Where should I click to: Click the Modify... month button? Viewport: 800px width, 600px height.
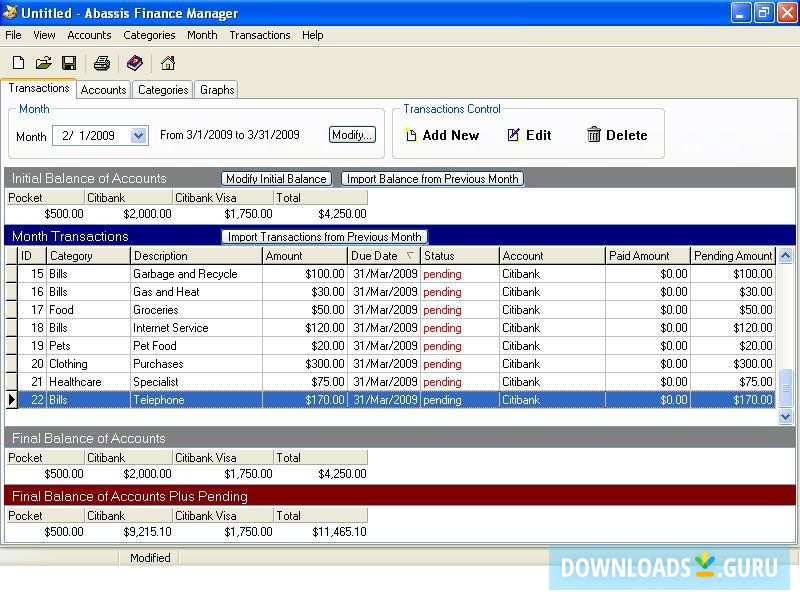[x=352, y=135]
